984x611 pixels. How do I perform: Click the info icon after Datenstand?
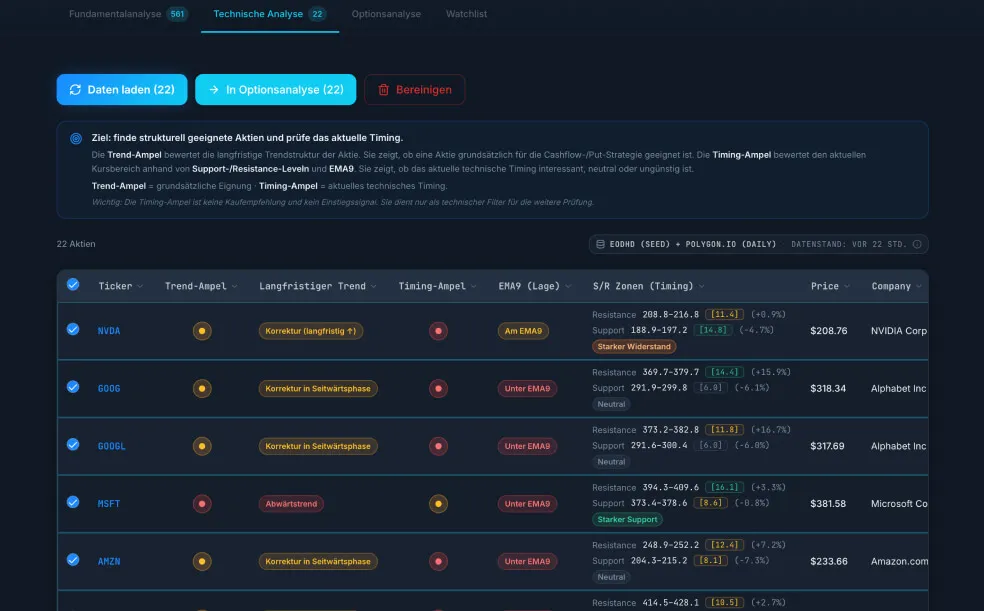pos(917,244)
